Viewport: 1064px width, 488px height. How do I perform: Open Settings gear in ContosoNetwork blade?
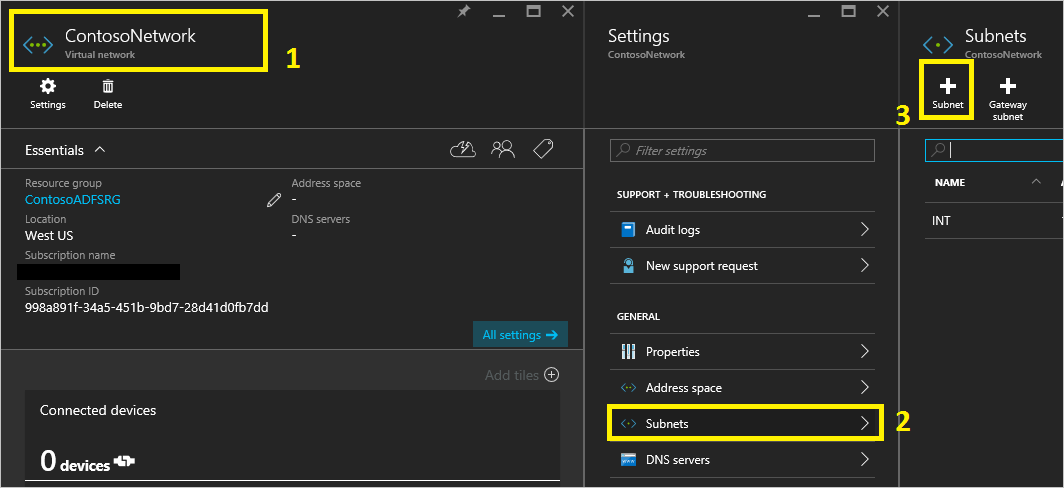coord(48,94)
